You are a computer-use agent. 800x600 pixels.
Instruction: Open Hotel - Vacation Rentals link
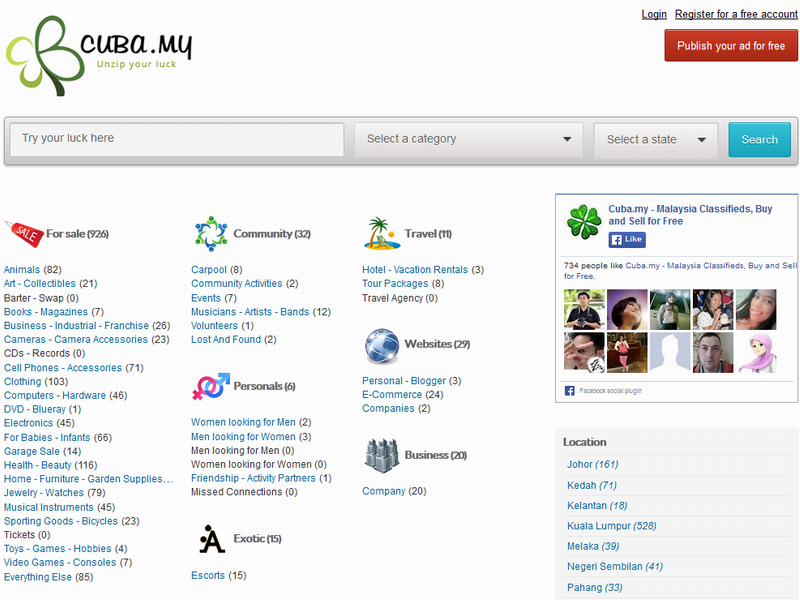click(415, 269)
